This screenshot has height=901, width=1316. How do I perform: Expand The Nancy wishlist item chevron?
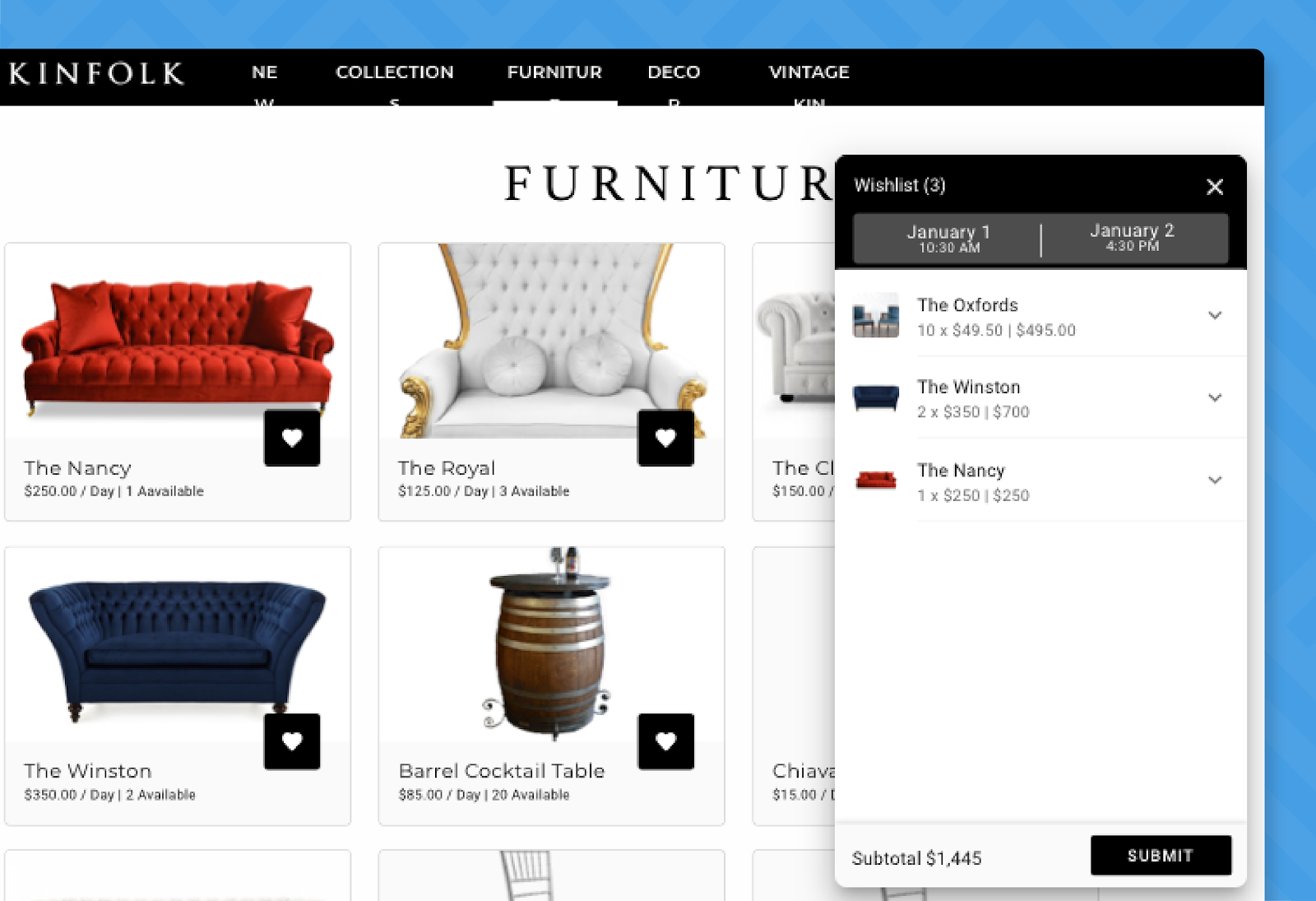pos(1215,480)
